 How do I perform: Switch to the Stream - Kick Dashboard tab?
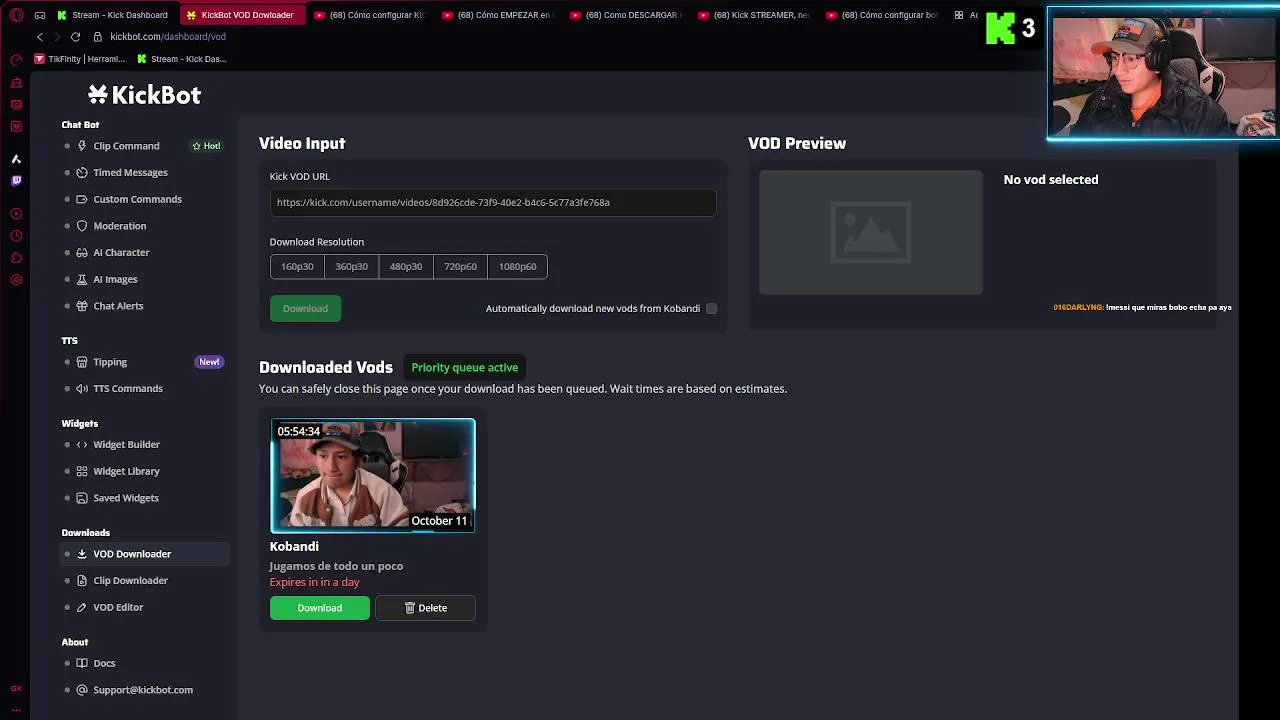[x=113, y=15]
